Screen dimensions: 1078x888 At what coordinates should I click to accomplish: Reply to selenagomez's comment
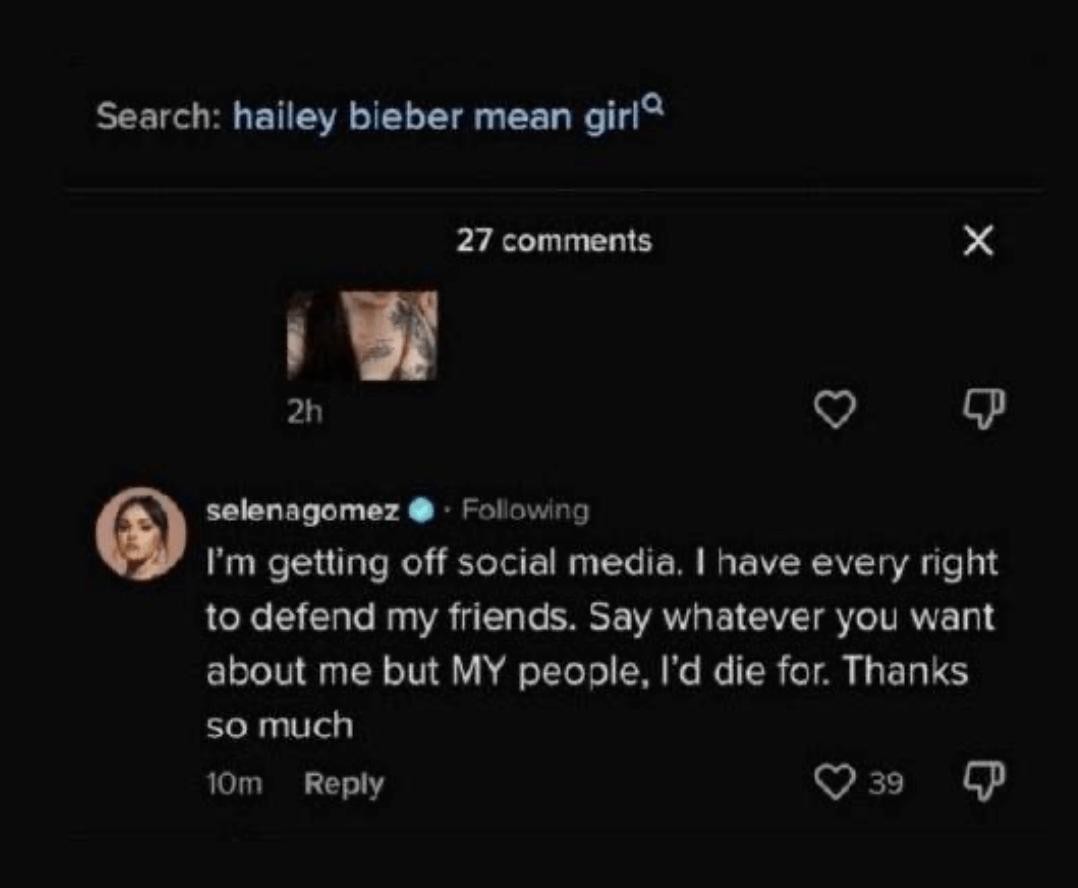[343, 784]
